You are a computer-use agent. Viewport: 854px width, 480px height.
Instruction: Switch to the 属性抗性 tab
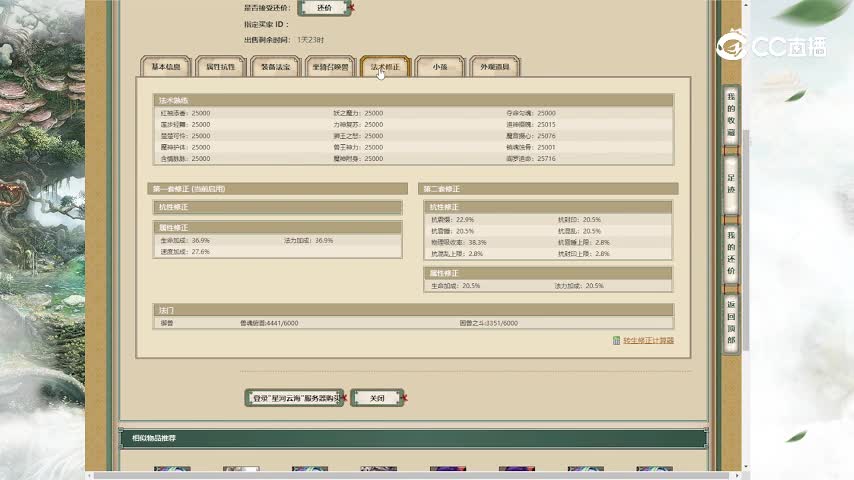click(x=219, y=67)
